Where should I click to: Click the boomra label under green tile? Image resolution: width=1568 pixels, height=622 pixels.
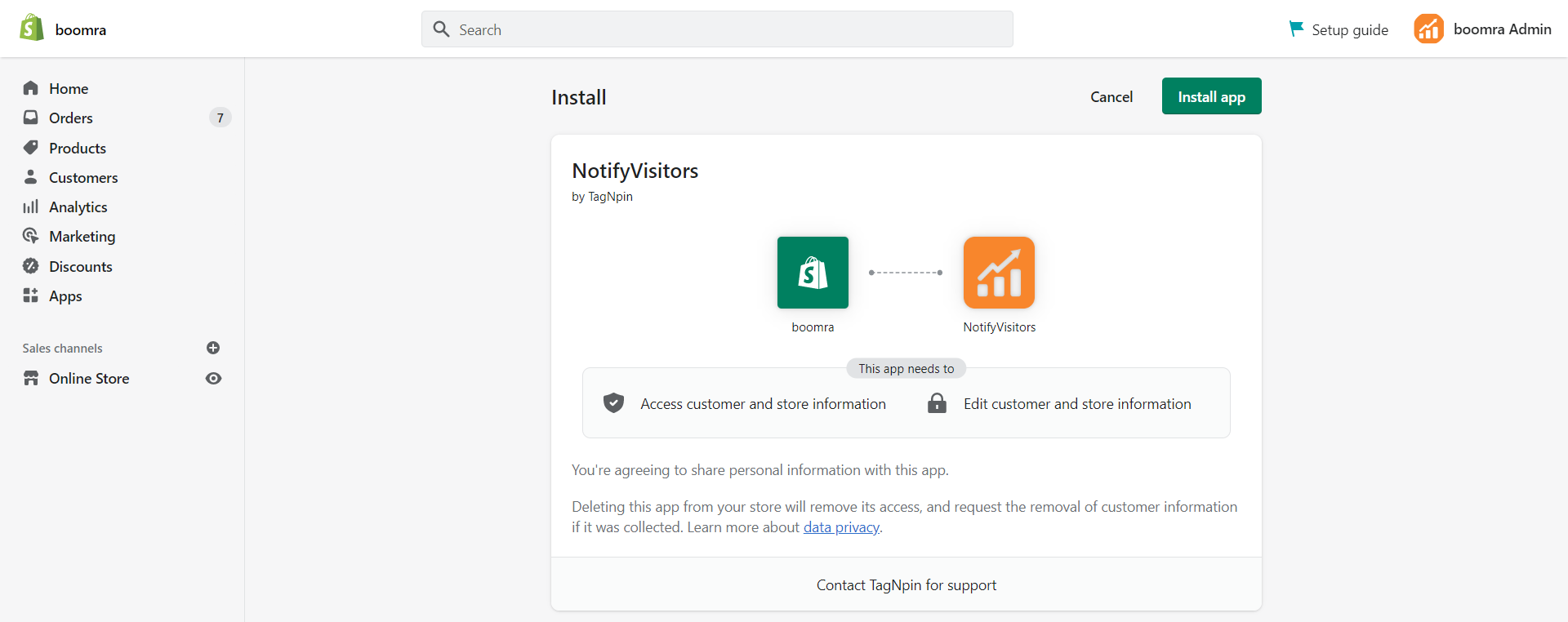(813, 327)
